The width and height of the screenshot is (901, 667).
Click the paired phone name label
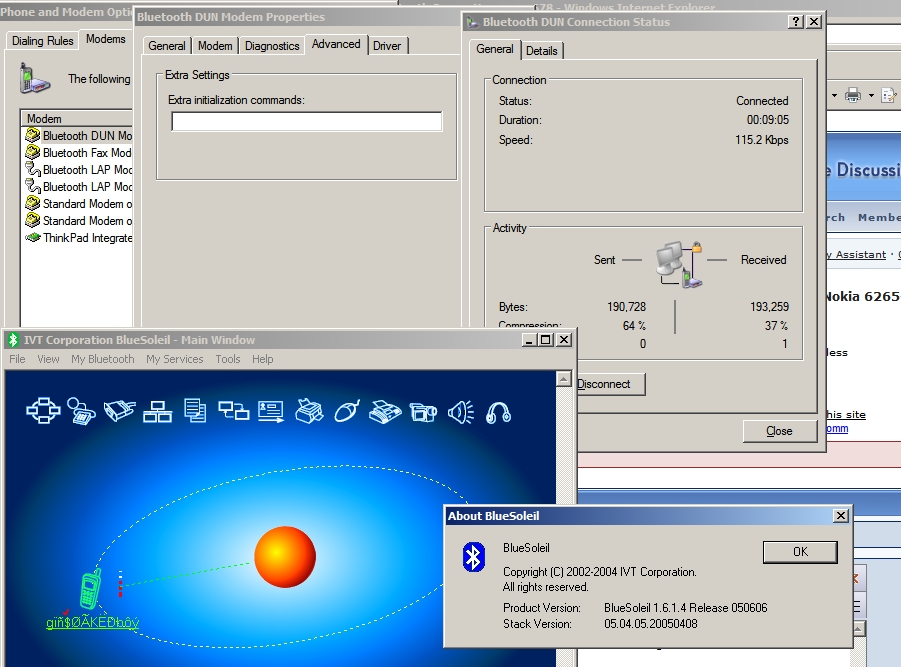[93, 622]
